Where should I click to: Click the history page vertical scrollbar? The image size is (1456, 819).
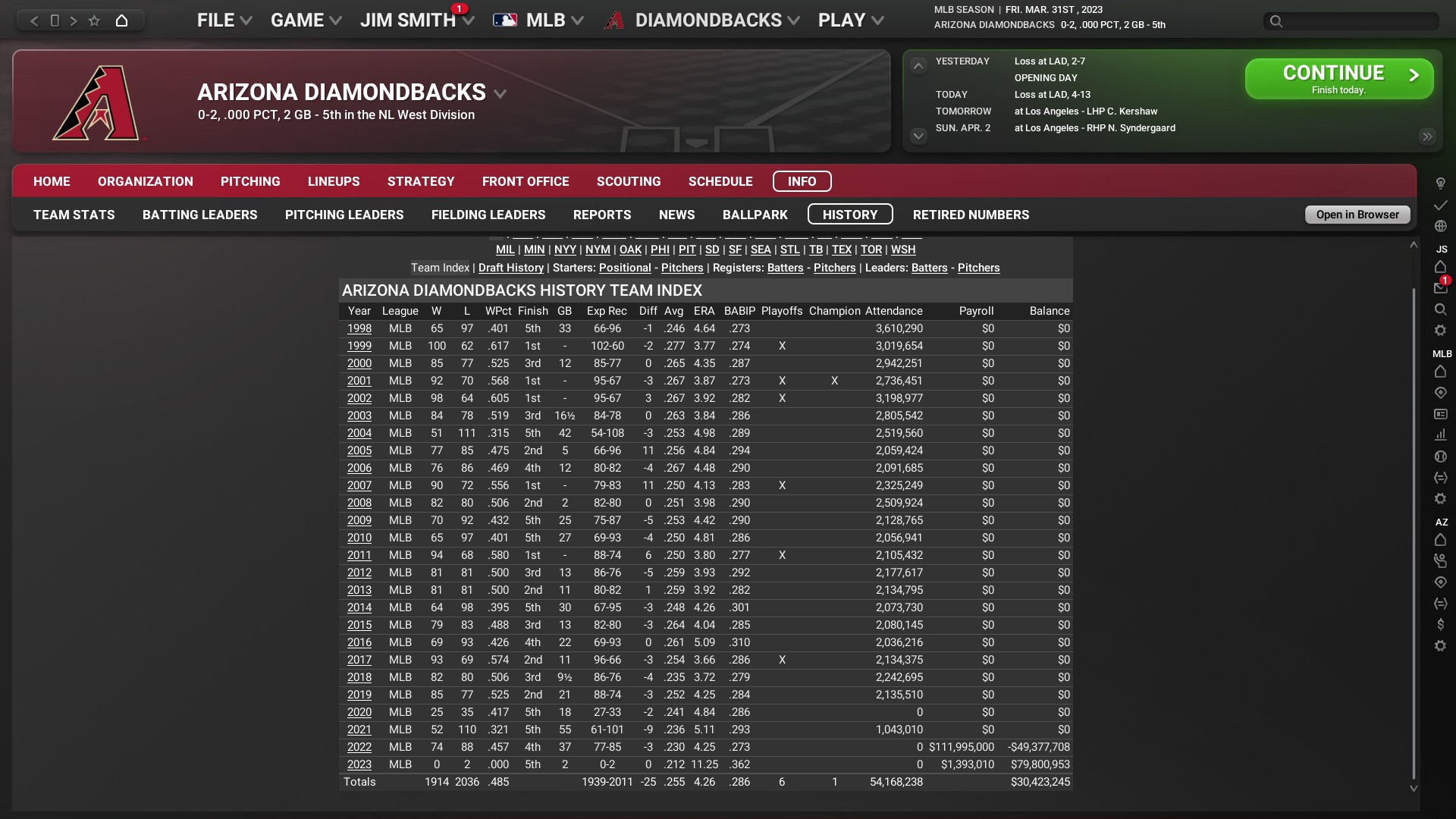point(1414,534)
